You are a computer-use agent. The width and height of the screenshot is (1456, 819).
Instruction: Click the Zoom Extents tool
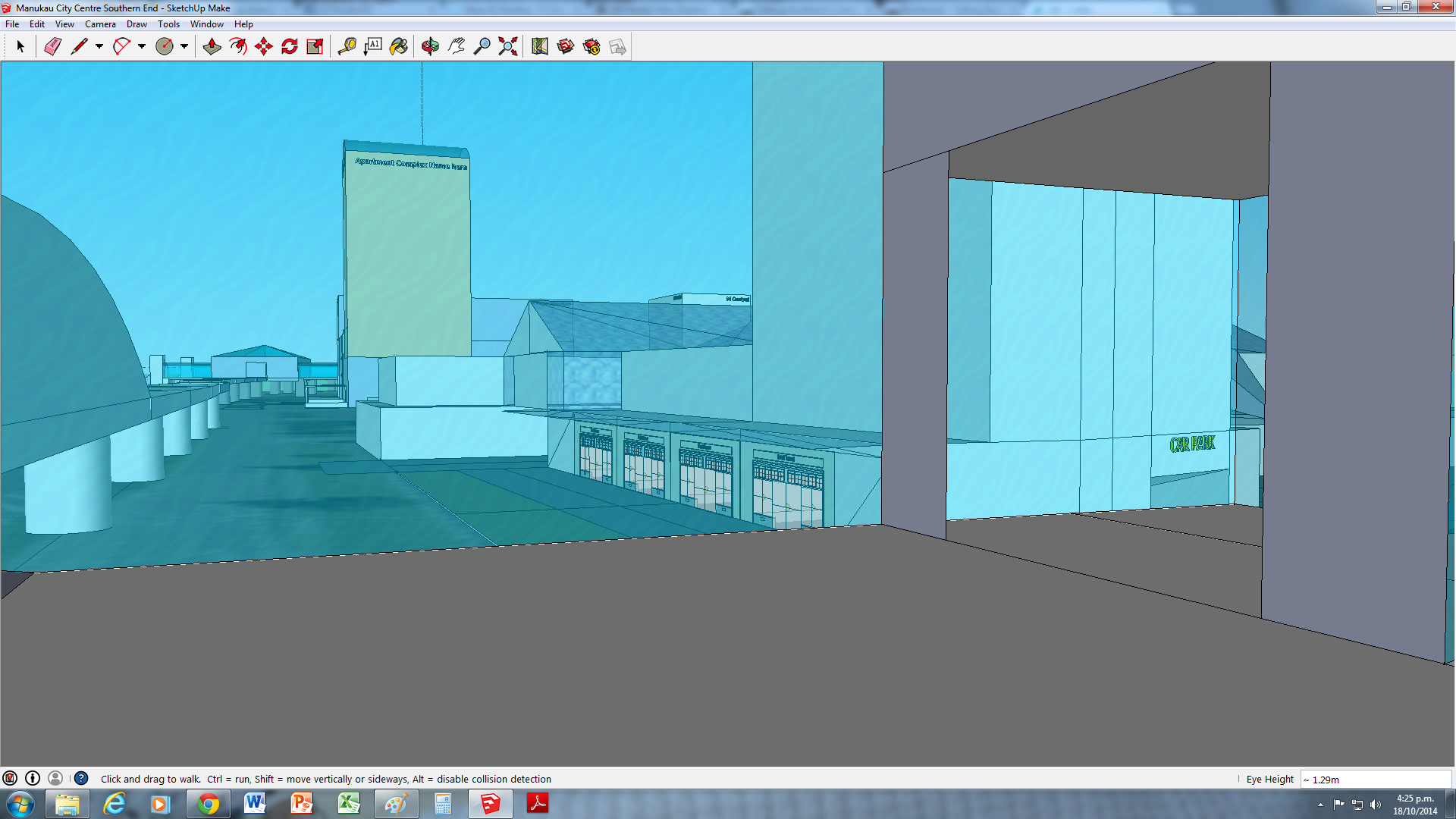[508, 47]
